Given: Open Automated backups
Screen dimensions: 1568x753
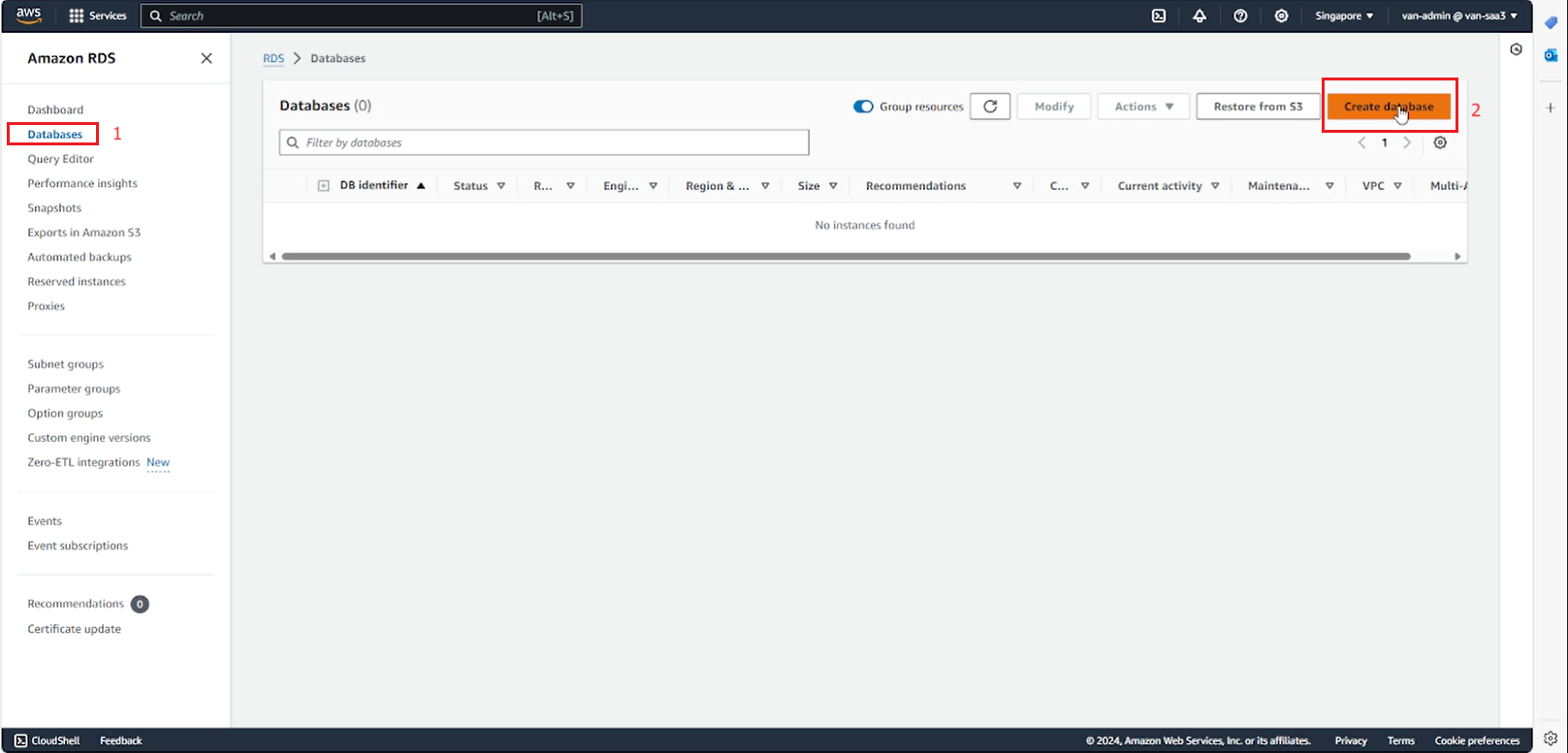Looking at the screenshot, I should pyautogui.click(x=80, y=257).
